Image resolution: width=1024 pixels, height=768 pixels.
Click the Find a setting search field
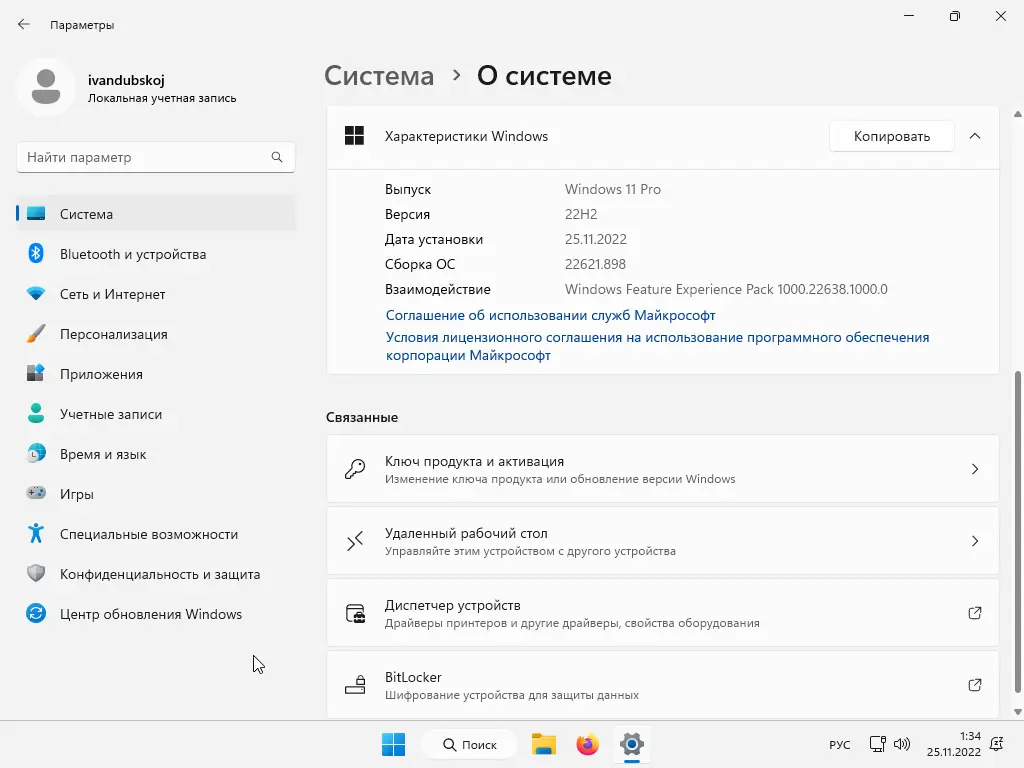[145, 158]
